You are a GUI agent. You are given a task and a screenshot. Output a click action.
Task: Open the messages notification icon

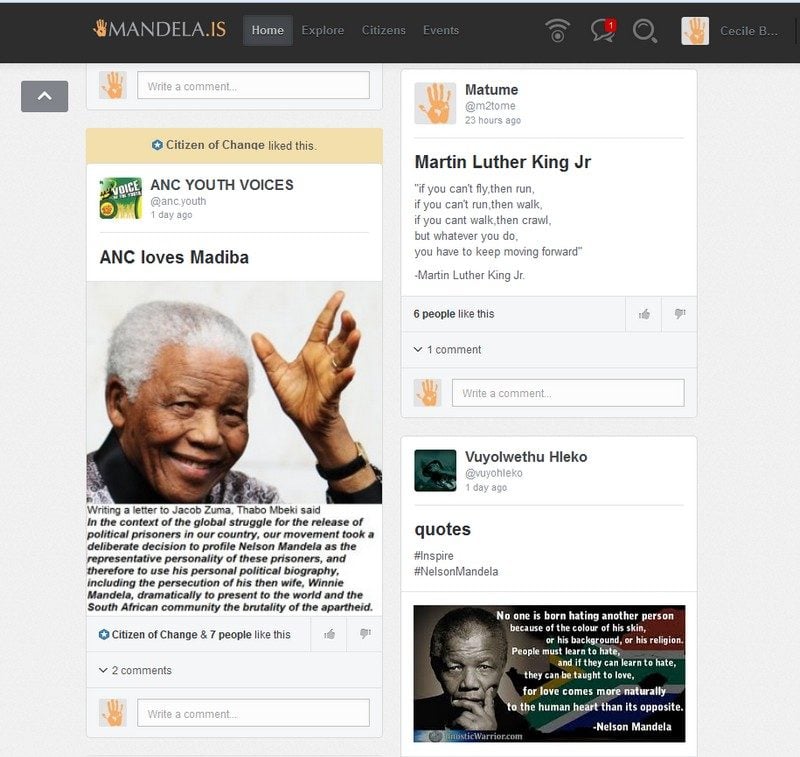pos(602,31)
